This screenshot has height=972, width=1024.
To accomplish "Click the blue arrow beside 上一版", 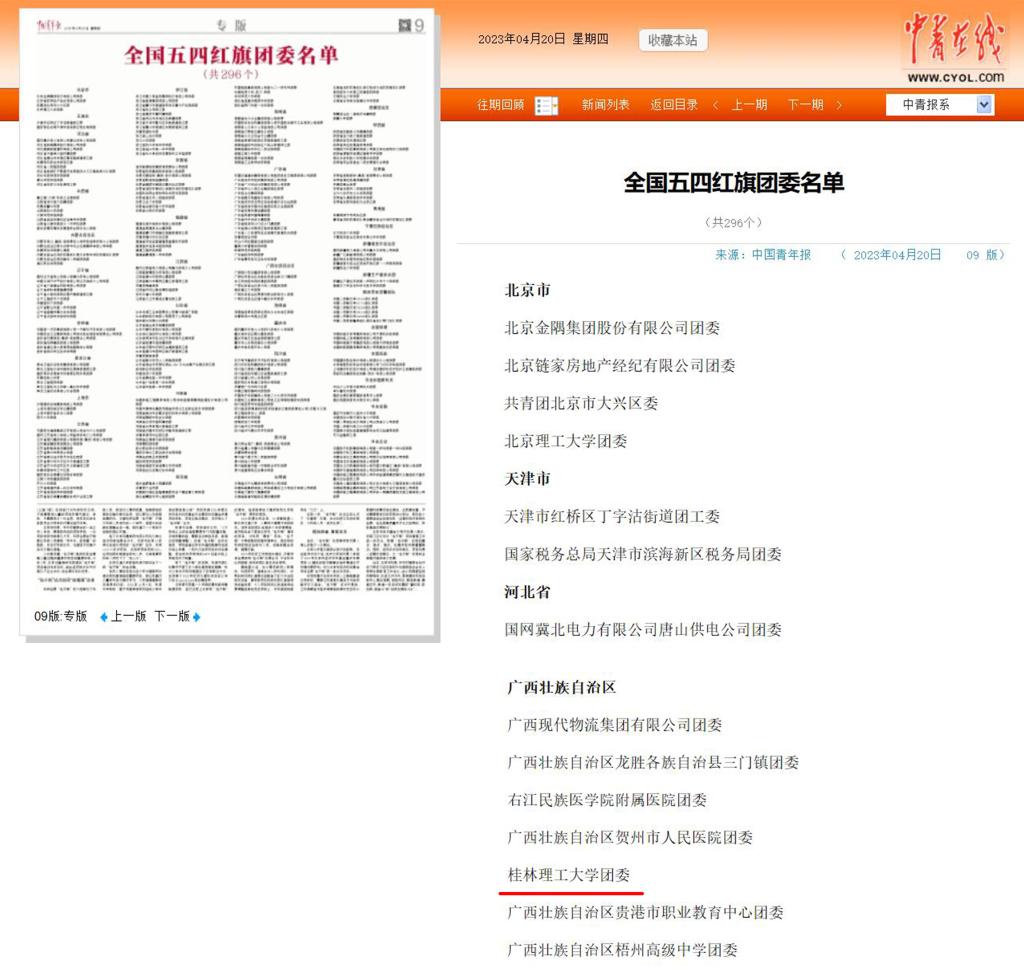I will (103, 617).
